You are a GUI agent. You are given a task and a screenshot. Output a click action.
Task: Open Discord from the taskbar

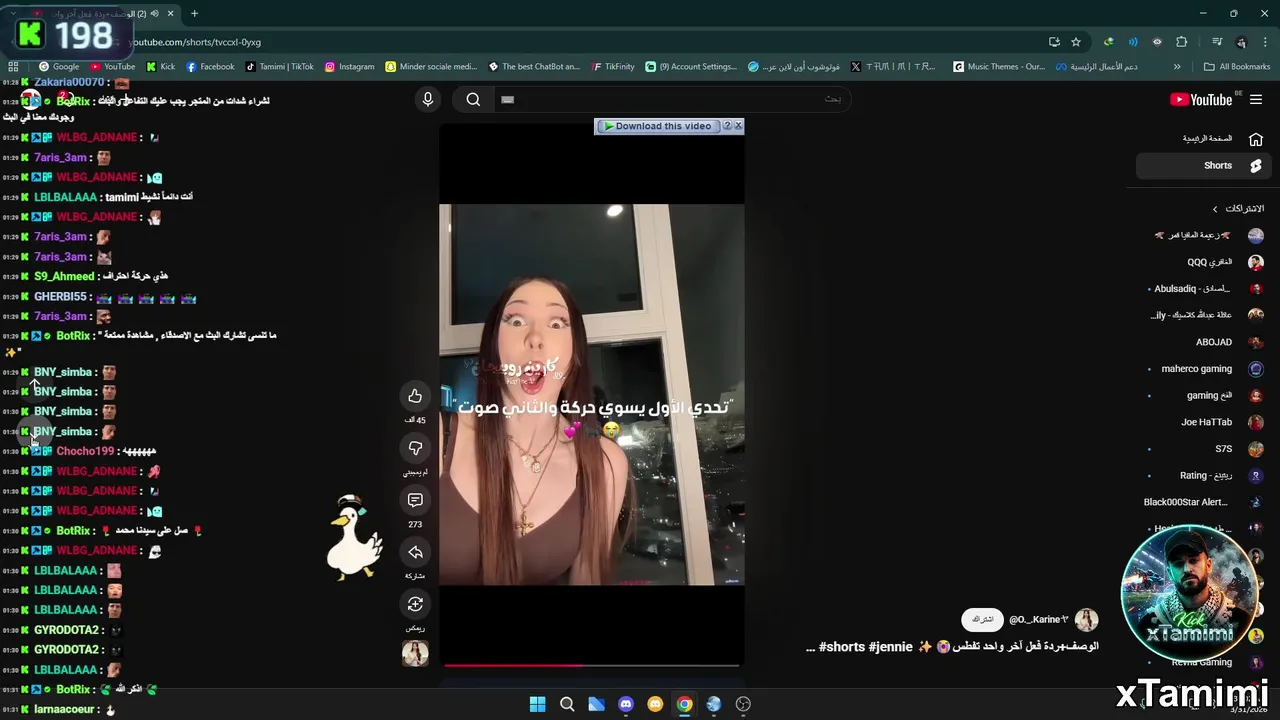(626, 704)
